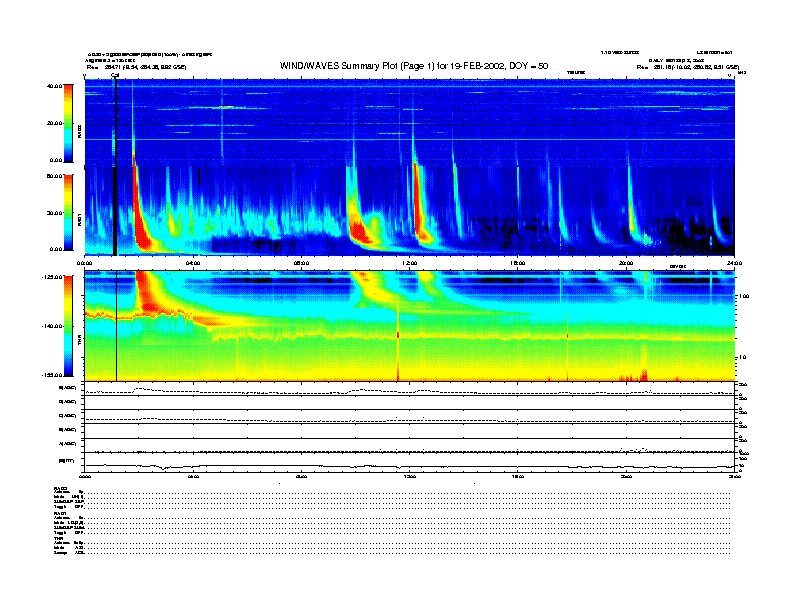Click the TNR intensity color bar
The image size is (792, 612).
(68, 326)
